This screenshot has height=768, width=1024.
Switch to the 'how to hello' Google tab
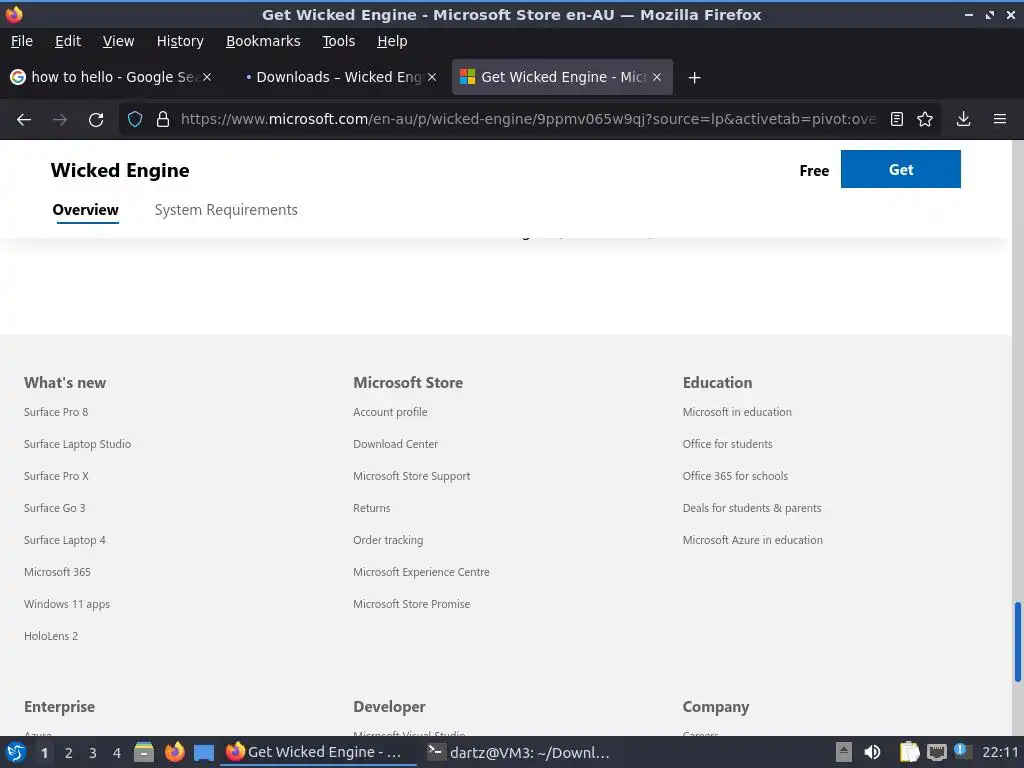(x=110, y=77)
